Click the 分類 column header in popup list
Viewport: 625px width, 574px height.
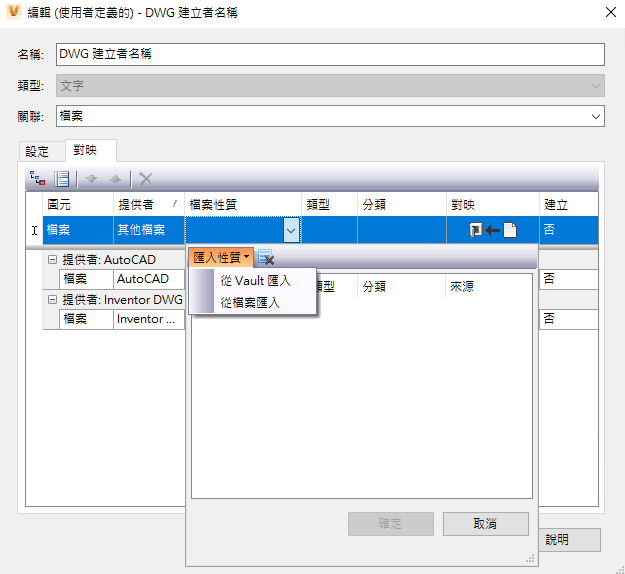pos(401,286)
